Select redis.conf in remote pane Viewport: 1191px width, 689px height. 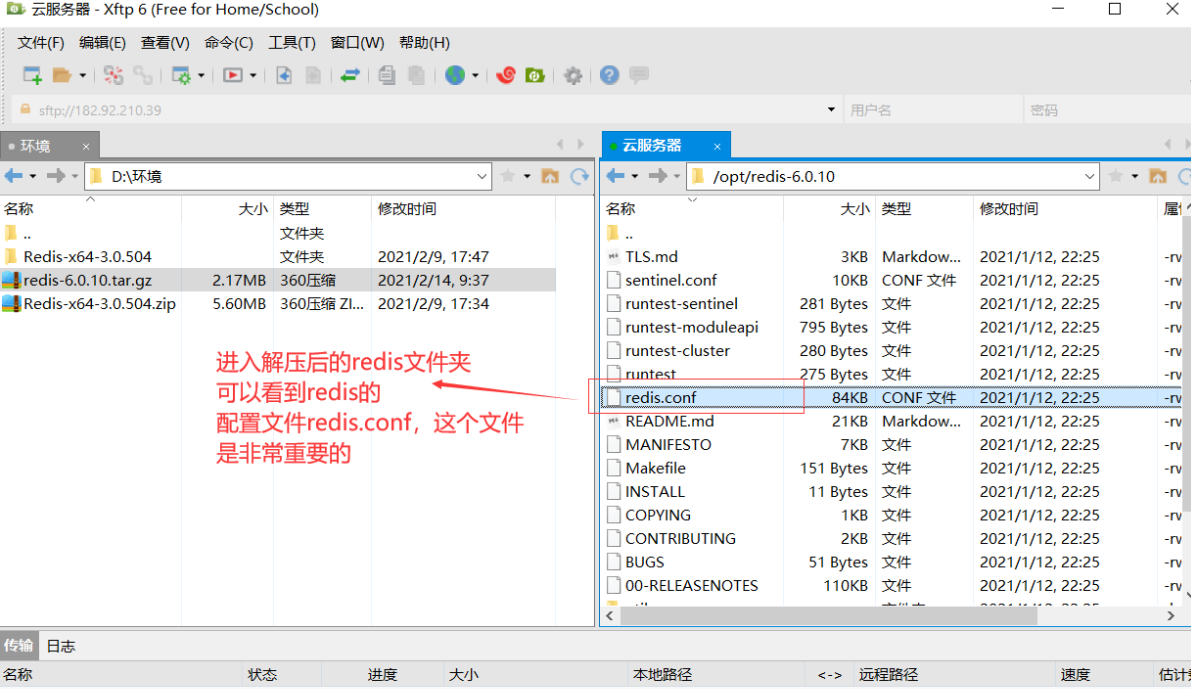tap(892, 397)
